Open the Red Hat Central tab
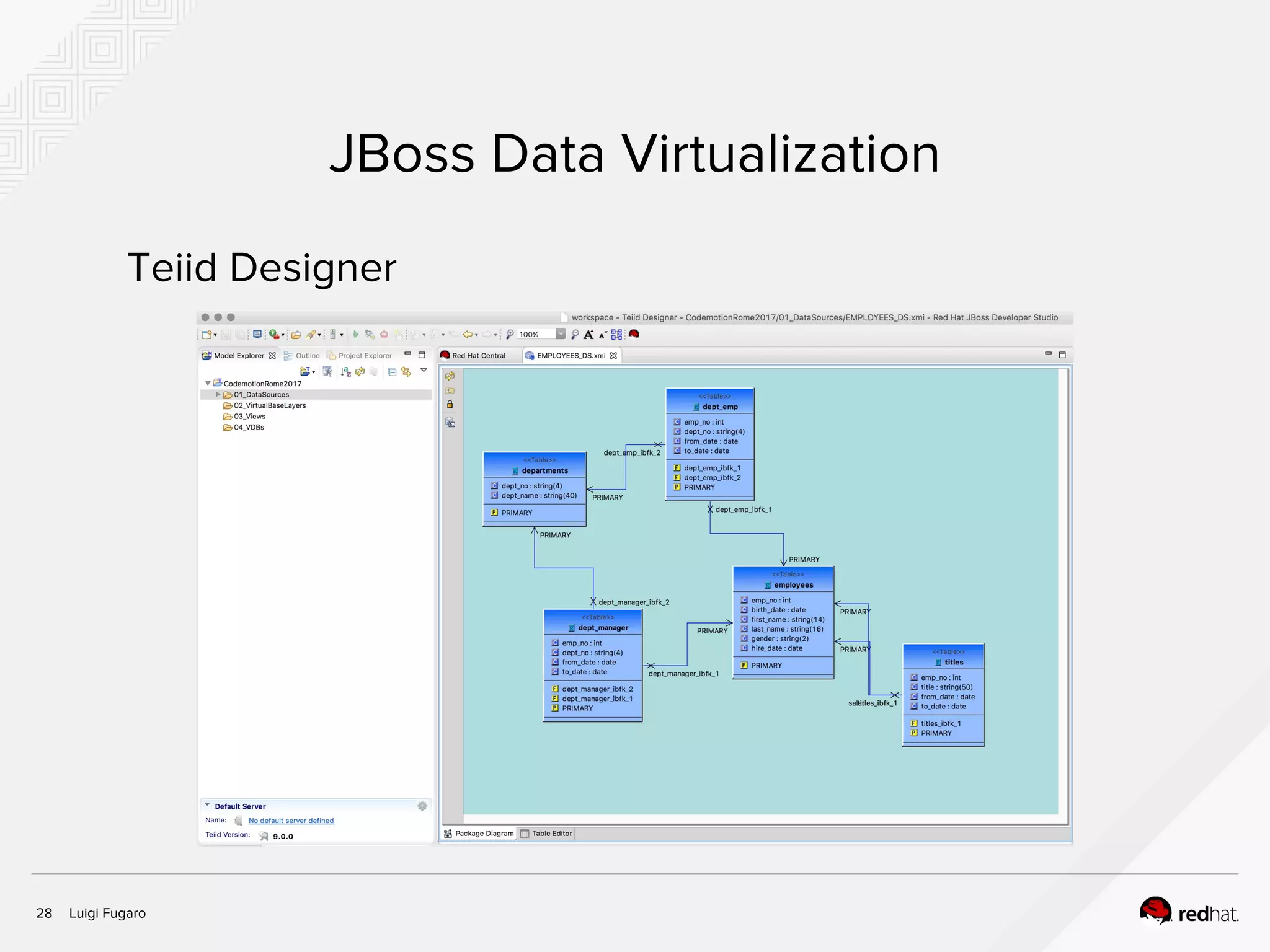This screenshot has height=952, width=1270. tap(473, 356)
